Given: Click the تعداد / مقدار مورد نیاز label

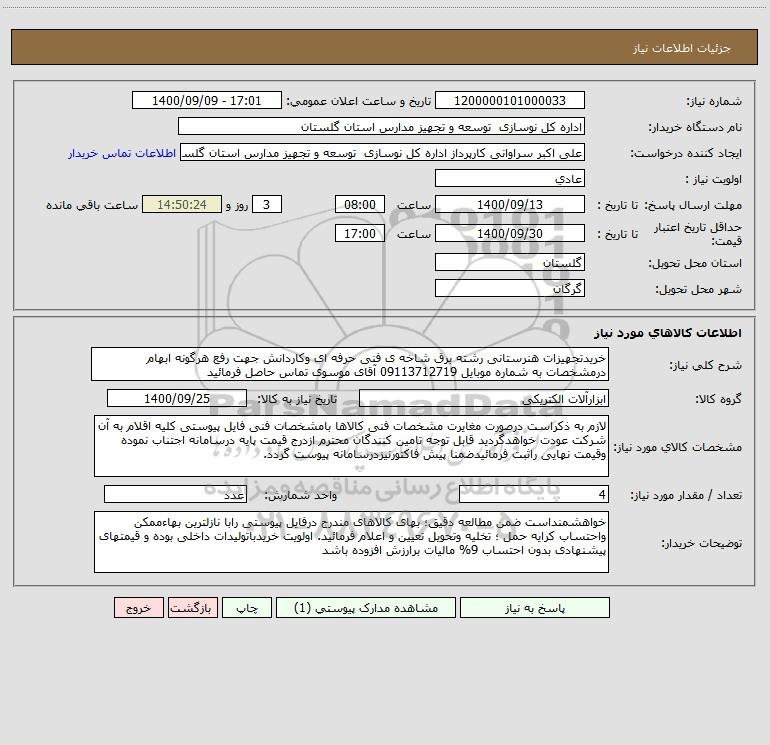Looking at the screenshot, I should point(687,495).
